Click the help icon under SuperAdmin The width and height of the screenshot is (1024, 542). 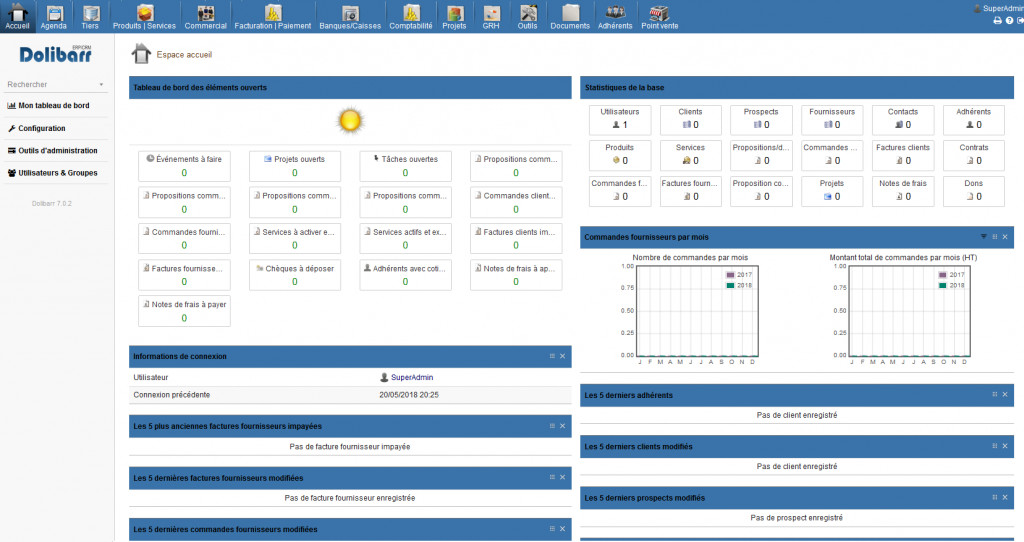(x=1009, y=20)
